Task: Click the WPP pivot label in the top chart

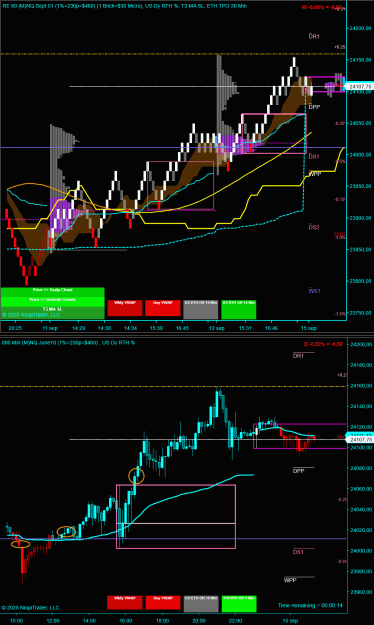Action: [x=315, y=174]
